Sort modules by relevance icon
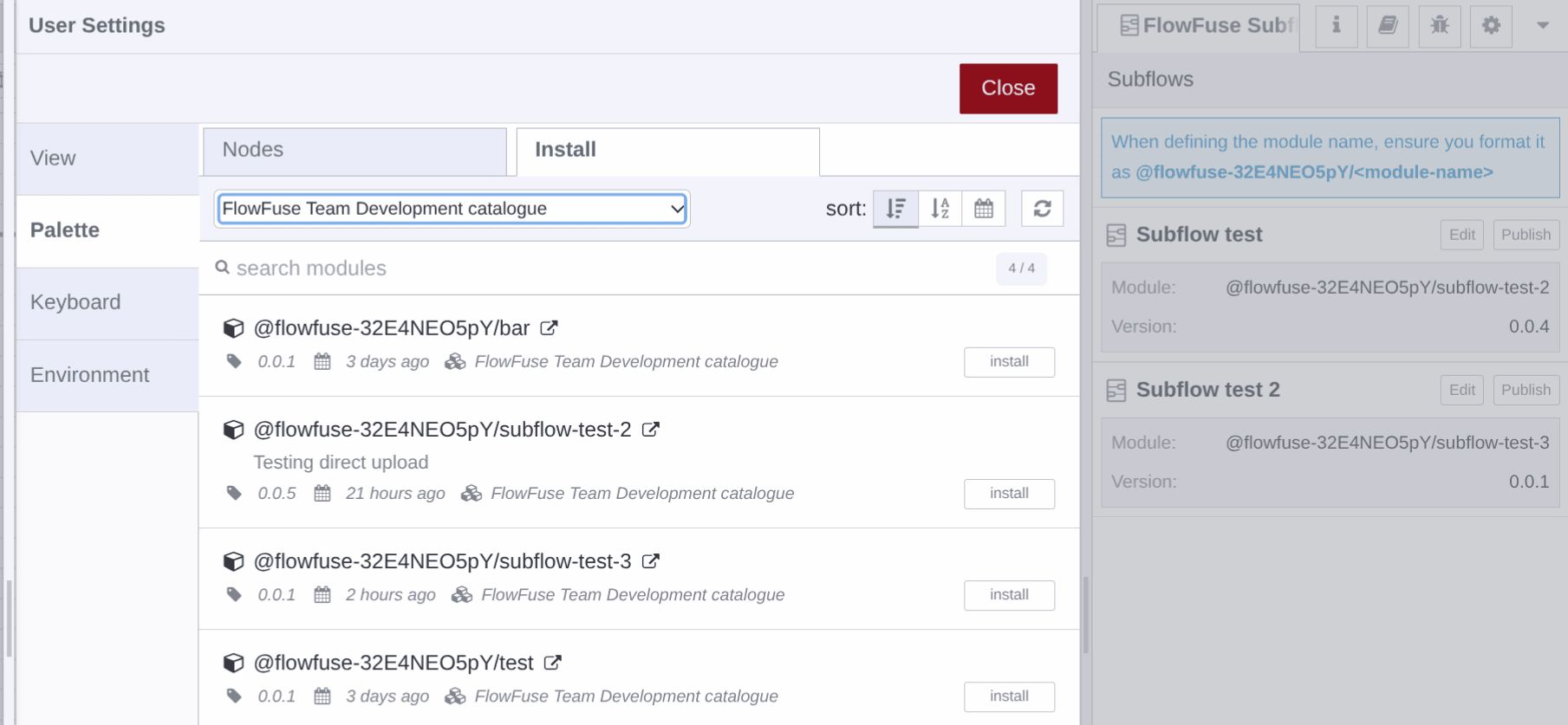This screenshot has height=725, width=1568. 895,209
